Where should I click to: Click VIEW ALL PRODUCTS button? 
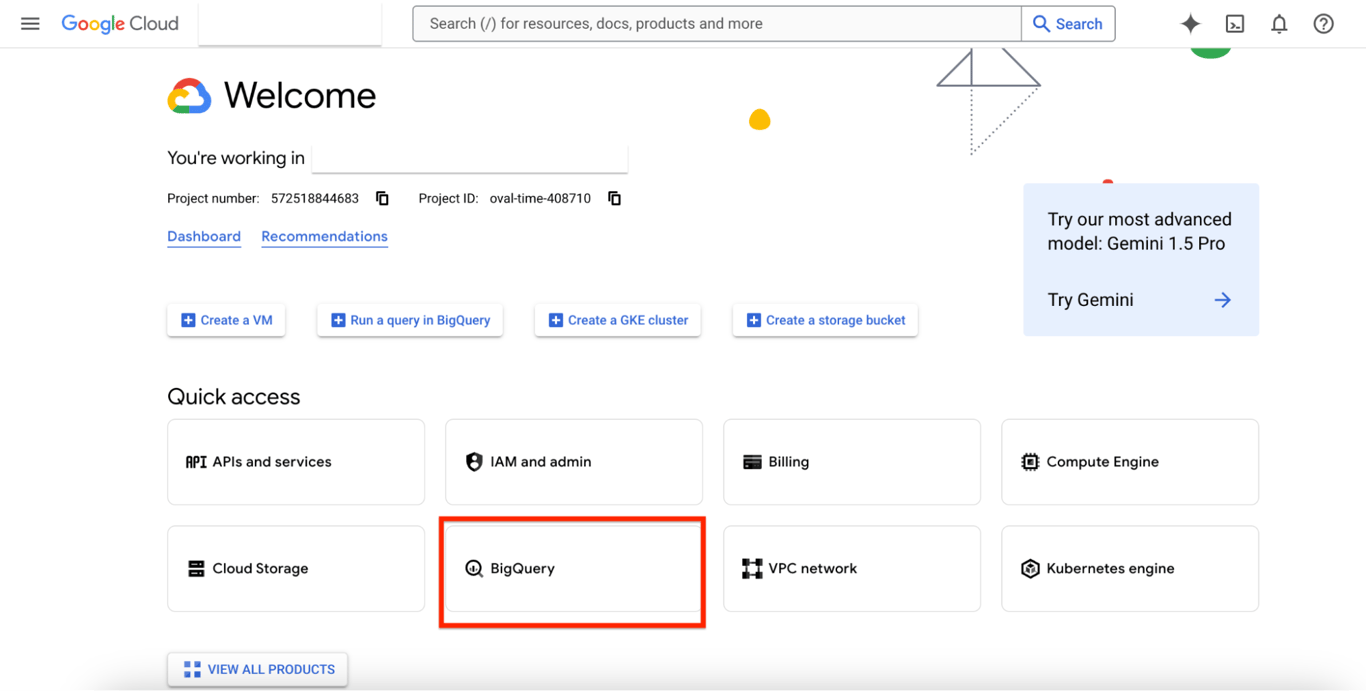tap(258, 669)
